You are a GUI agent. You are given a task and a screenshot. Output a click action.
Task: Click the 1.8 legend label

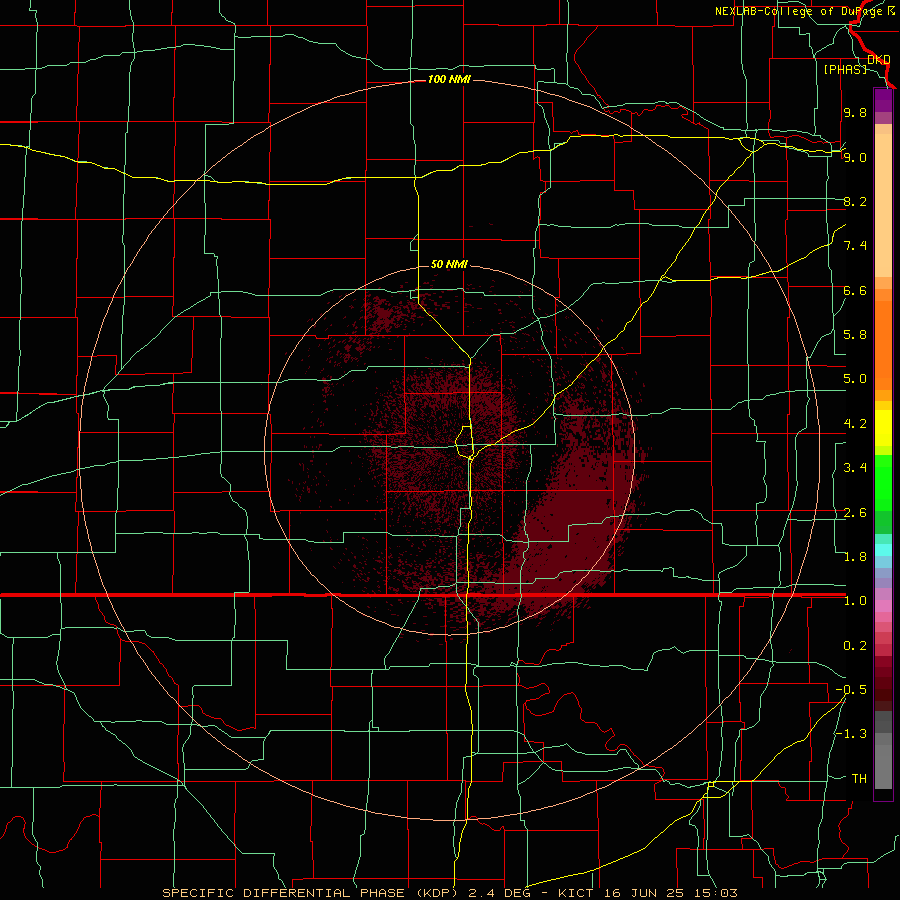[x=855, y=557]
